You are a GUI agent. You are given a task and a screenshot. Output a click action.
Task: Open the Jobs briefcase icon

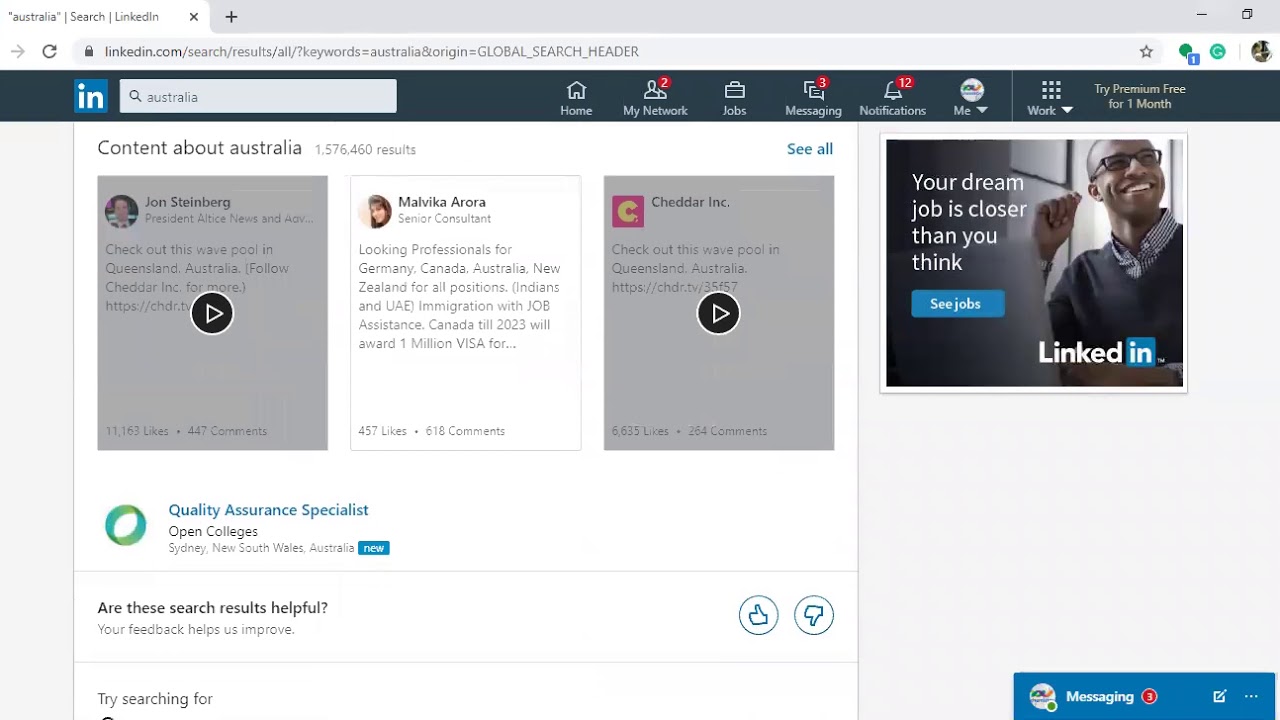tap(735, 98)
